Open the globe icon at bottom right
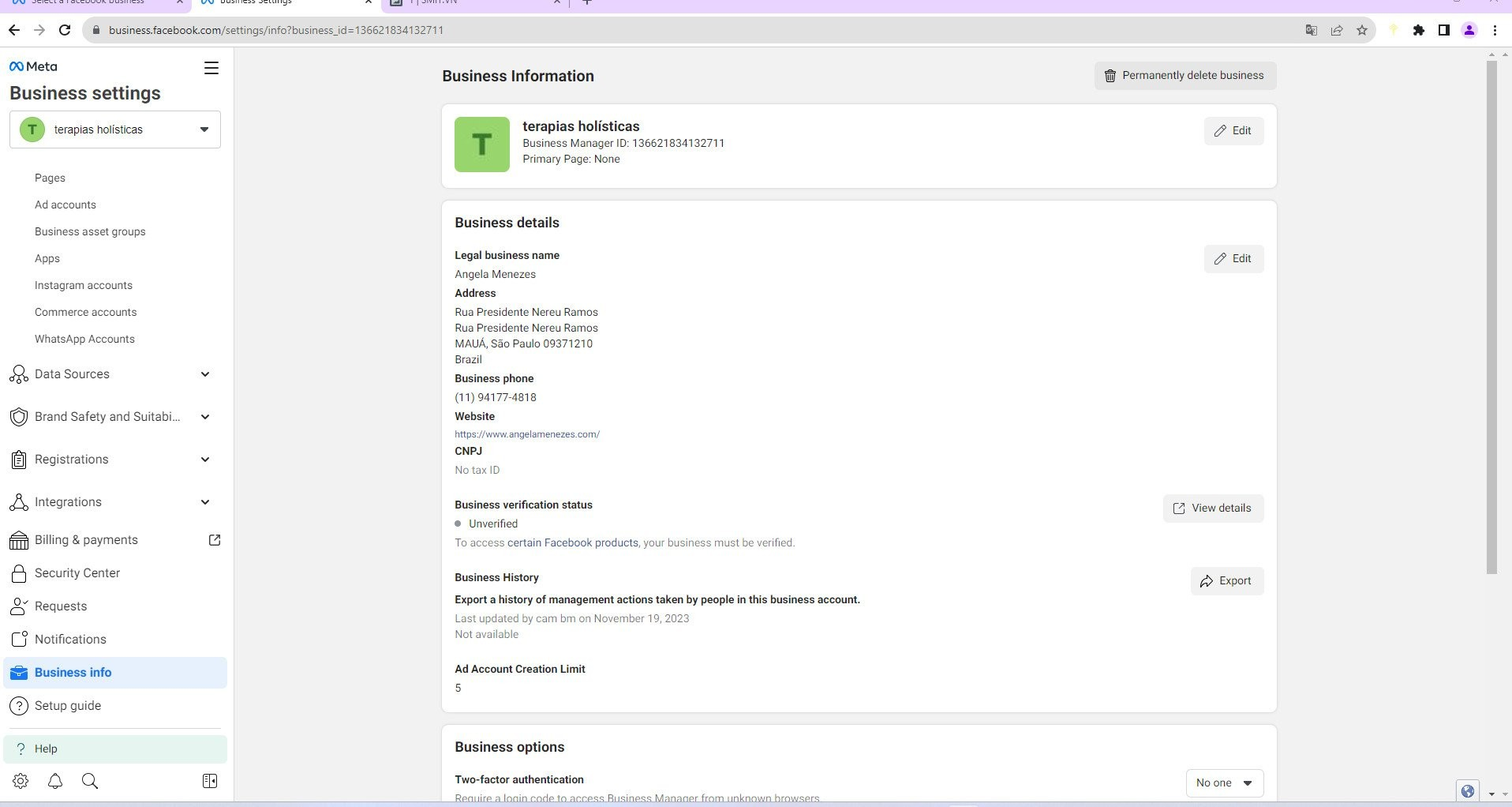This screenshot has height=807, width=1512. point(1468,790)
